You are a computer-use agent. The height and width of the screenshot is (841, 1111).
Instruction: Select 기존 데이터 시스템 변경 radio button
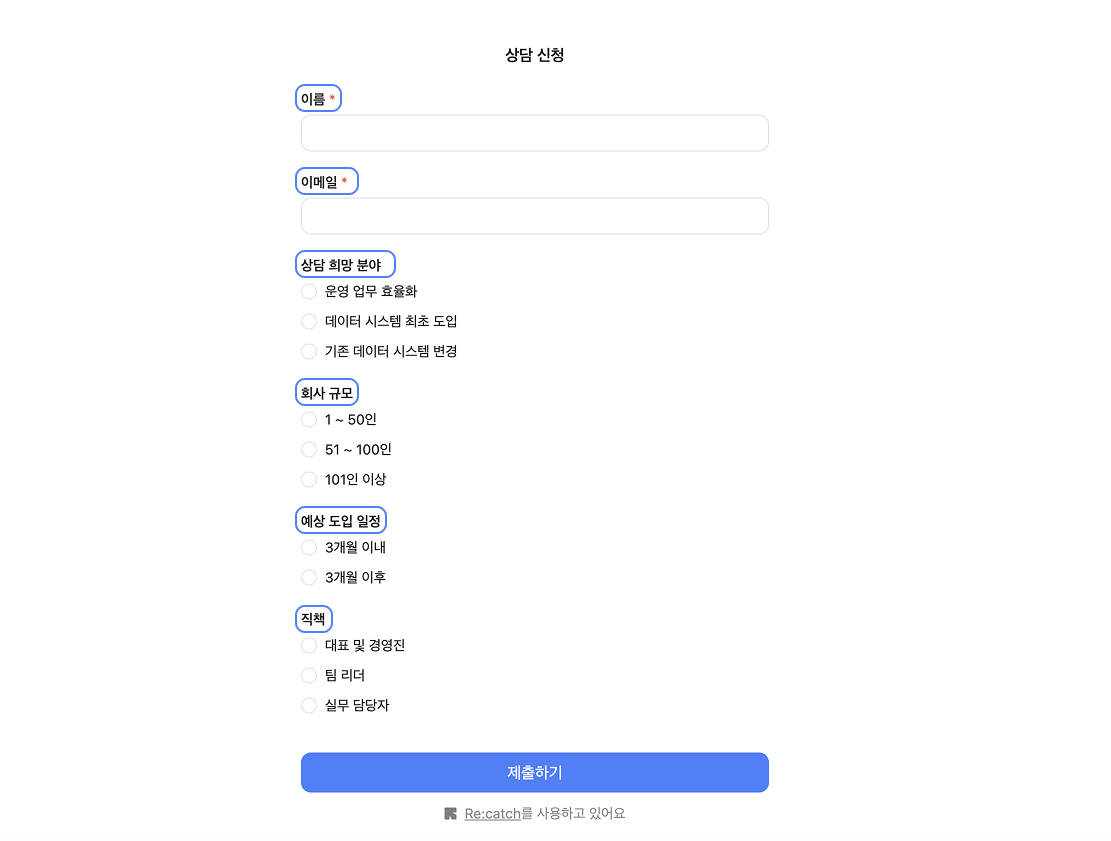coord(309,352)
